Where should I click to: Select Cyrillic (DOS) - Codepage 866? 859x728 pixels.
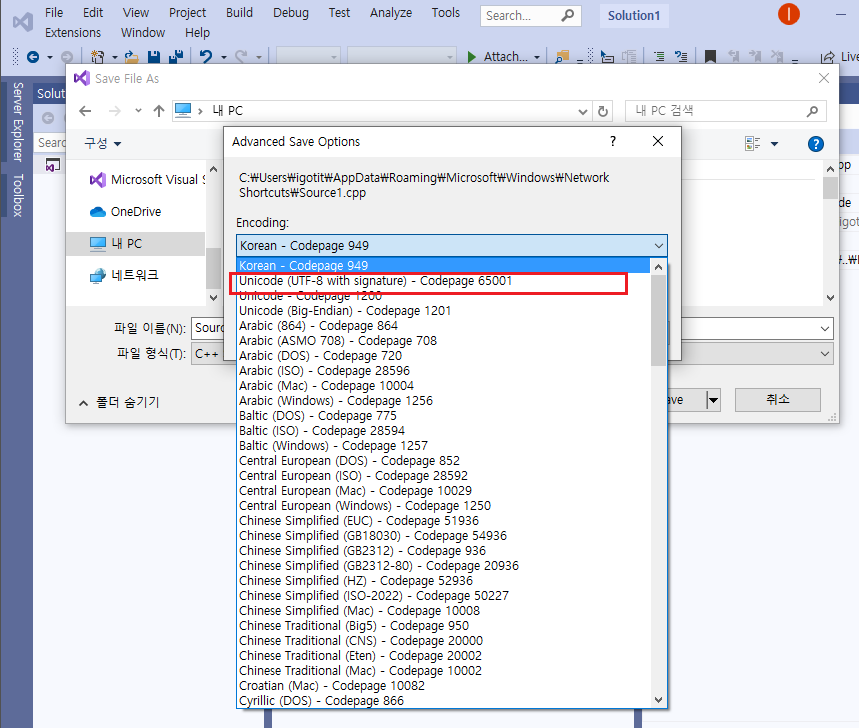click(443, 701)
